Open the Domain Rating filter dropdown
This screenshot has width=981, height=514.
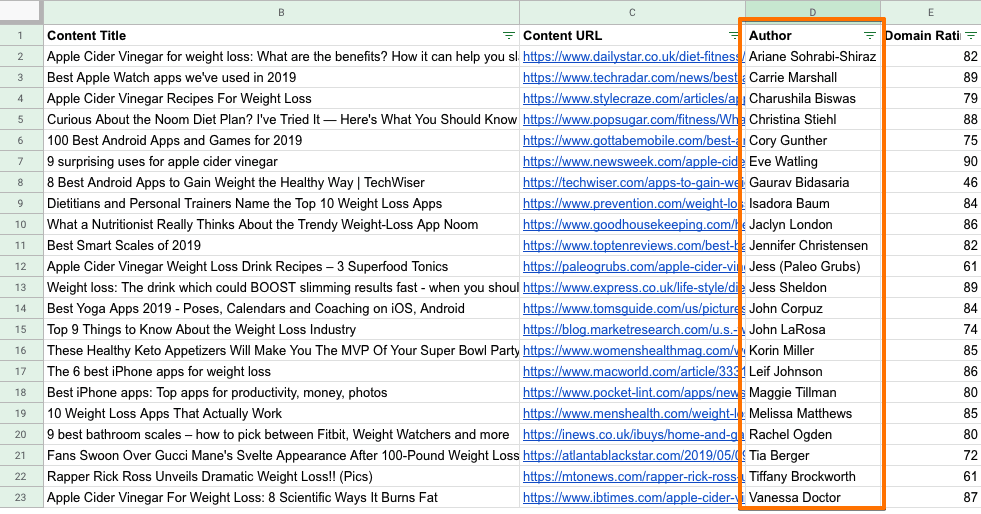[x=970, y=36]
